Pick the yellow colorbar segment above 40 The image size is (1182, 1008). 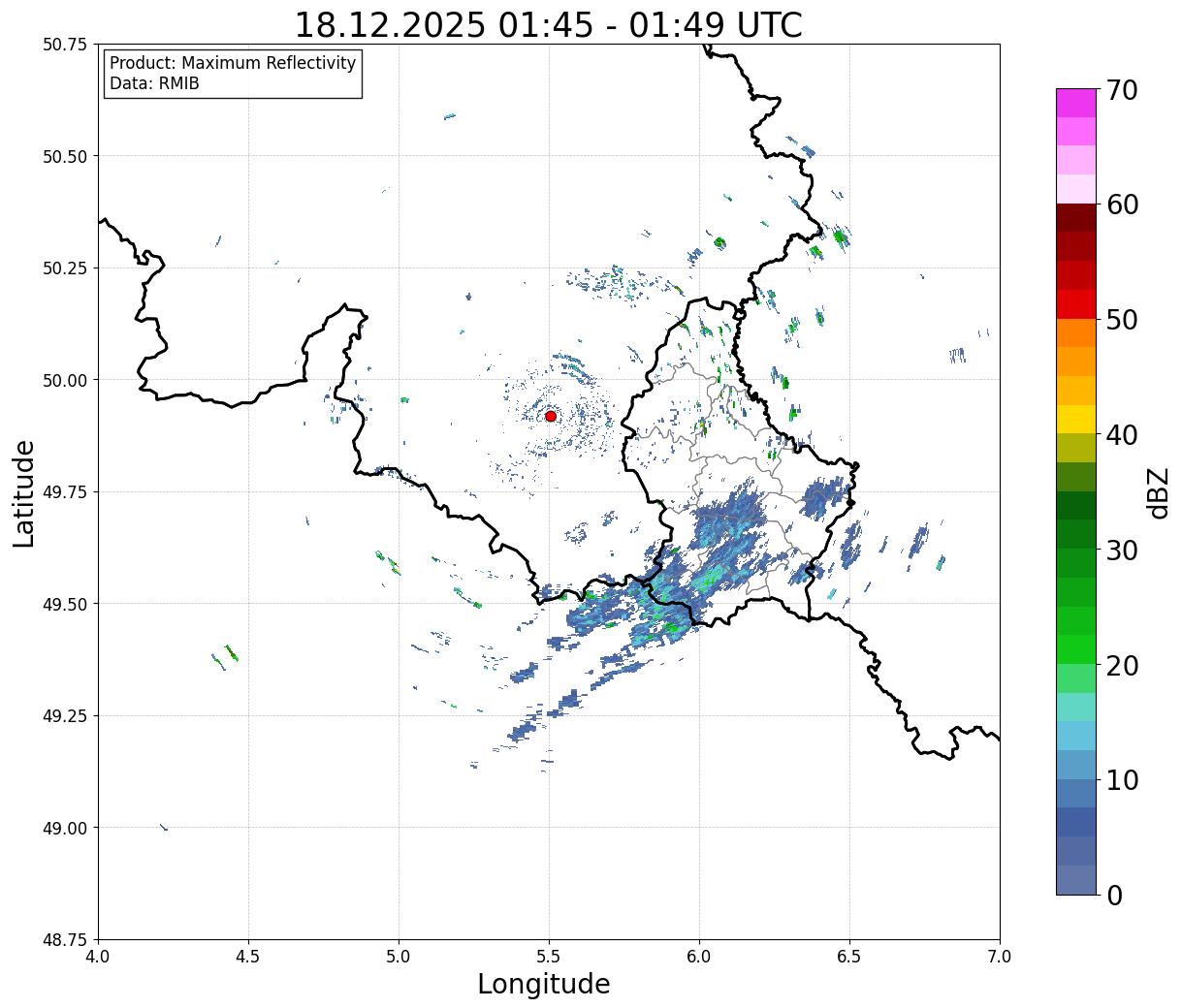[1076, 419]
